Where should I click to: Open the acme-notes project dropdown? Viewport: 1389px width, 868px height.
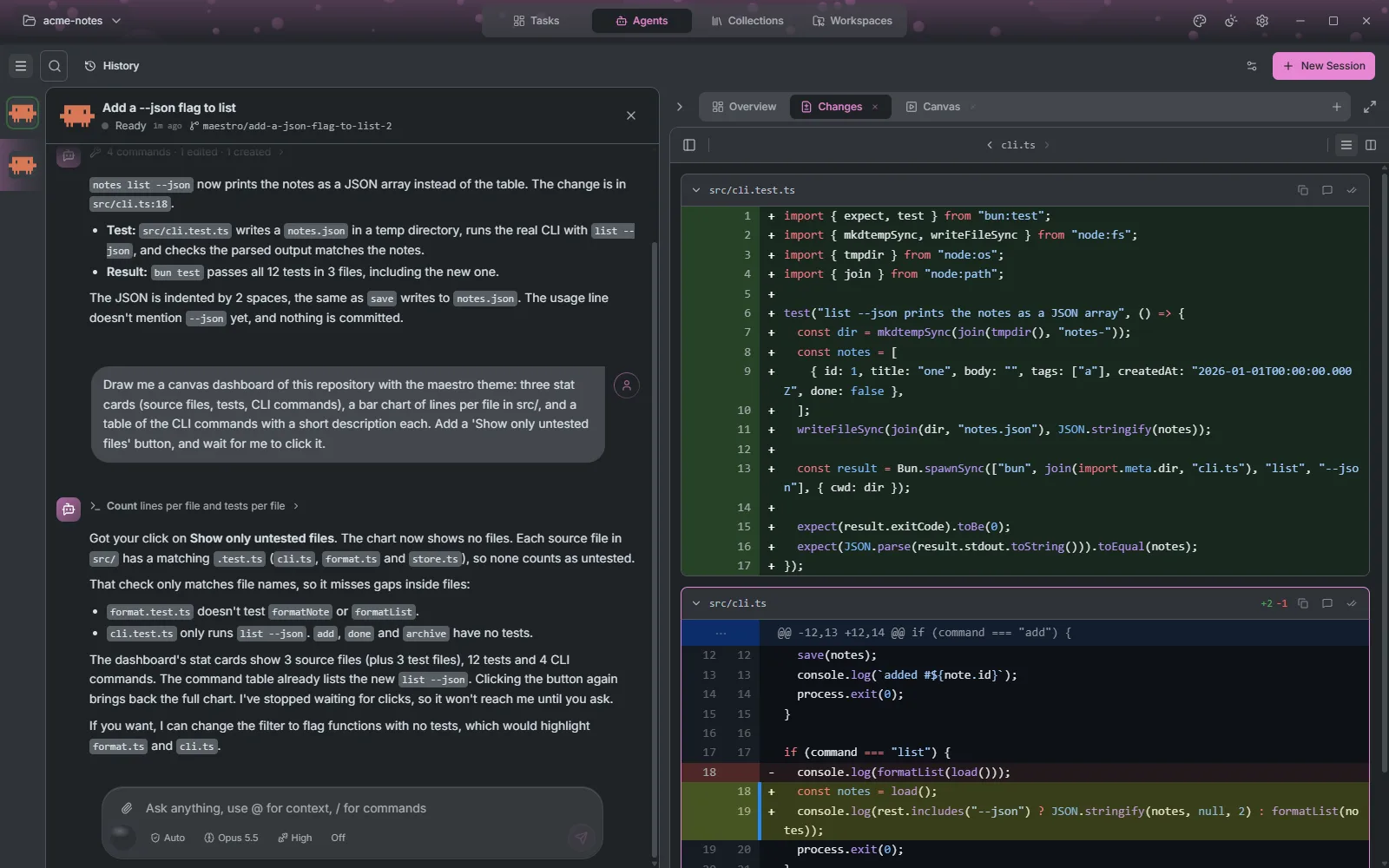[71, 21]
